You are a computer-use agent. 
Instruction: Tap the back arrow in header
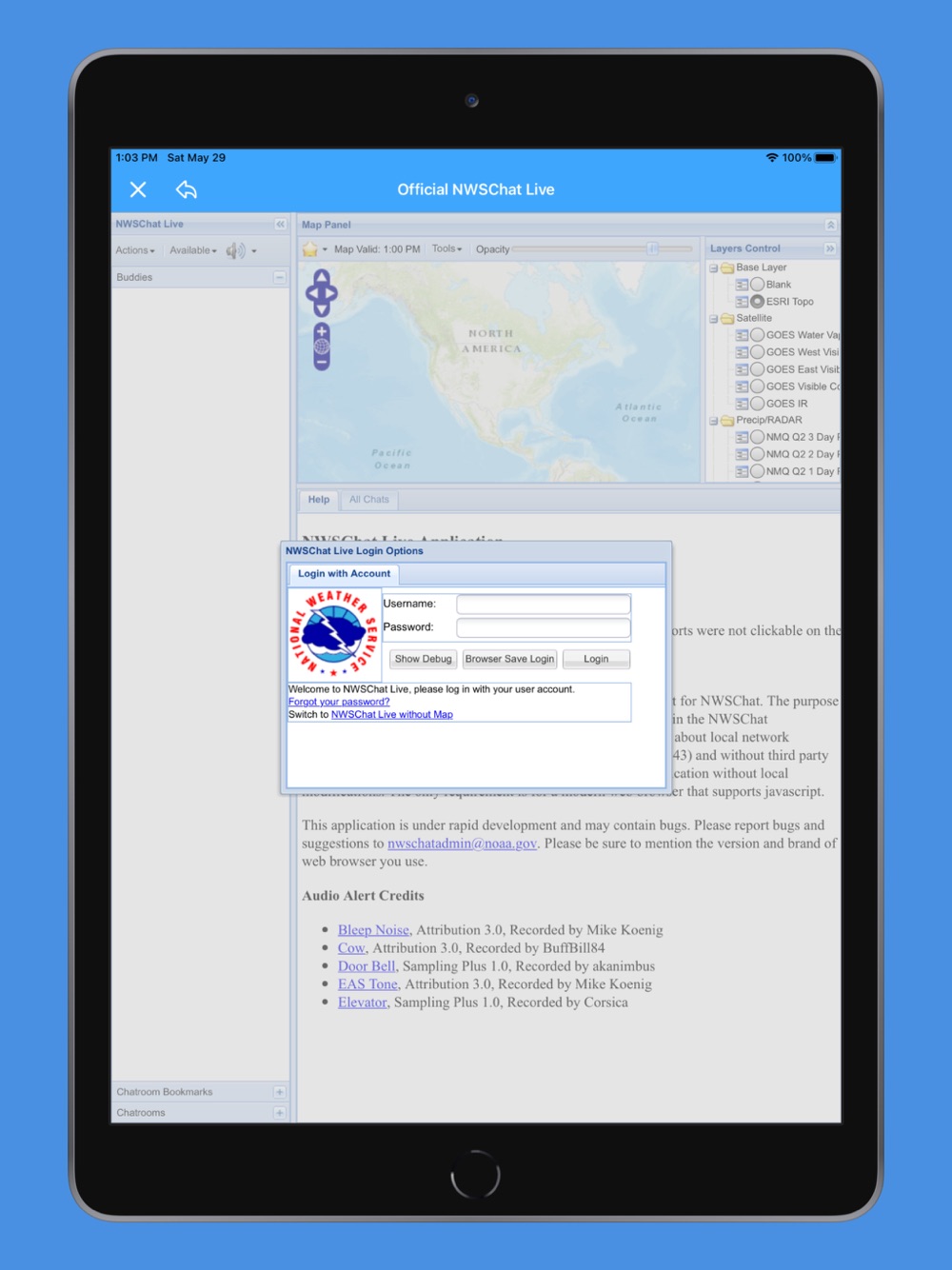(x=187, y=189)
